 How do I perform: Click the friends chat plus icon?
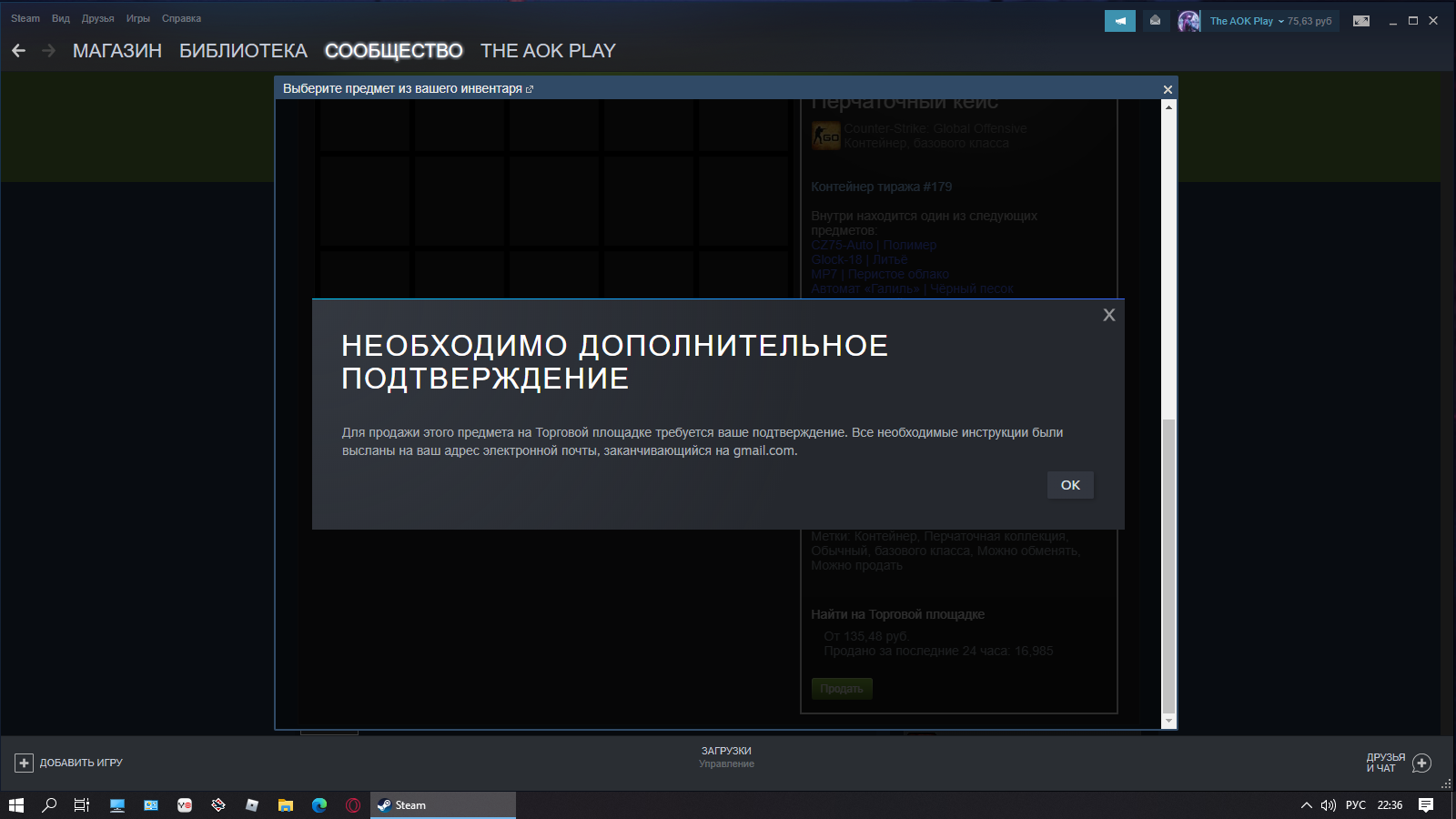[x=1422, y=763]
